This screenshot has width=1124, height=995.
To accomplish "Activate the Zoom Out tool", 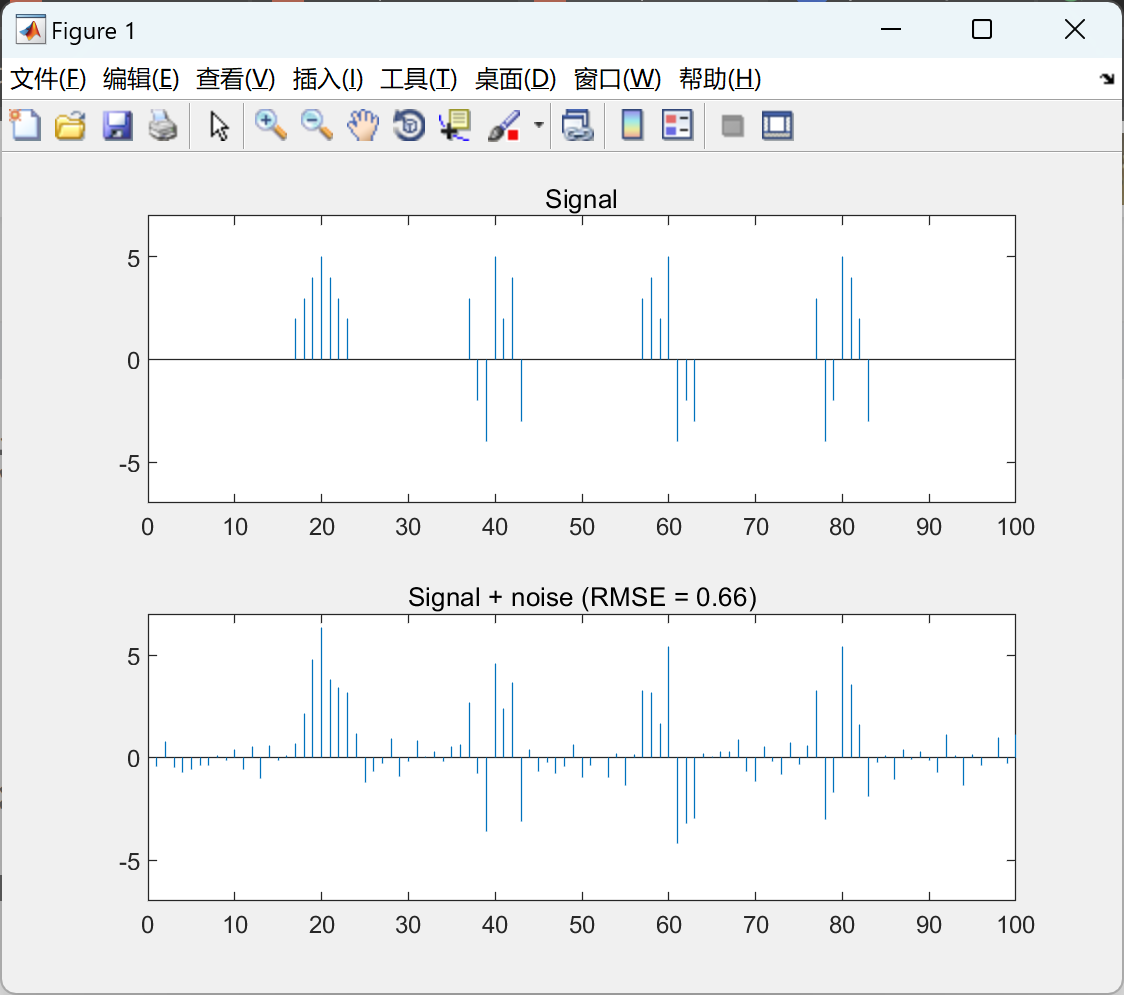I will point(316,125).
